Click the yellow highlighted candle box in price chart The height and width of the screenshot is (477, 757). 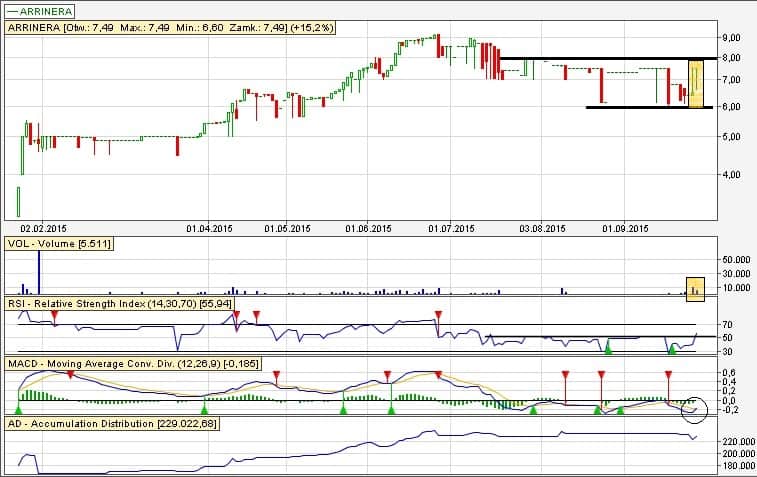pyautogui.click(x=697, y=82)
